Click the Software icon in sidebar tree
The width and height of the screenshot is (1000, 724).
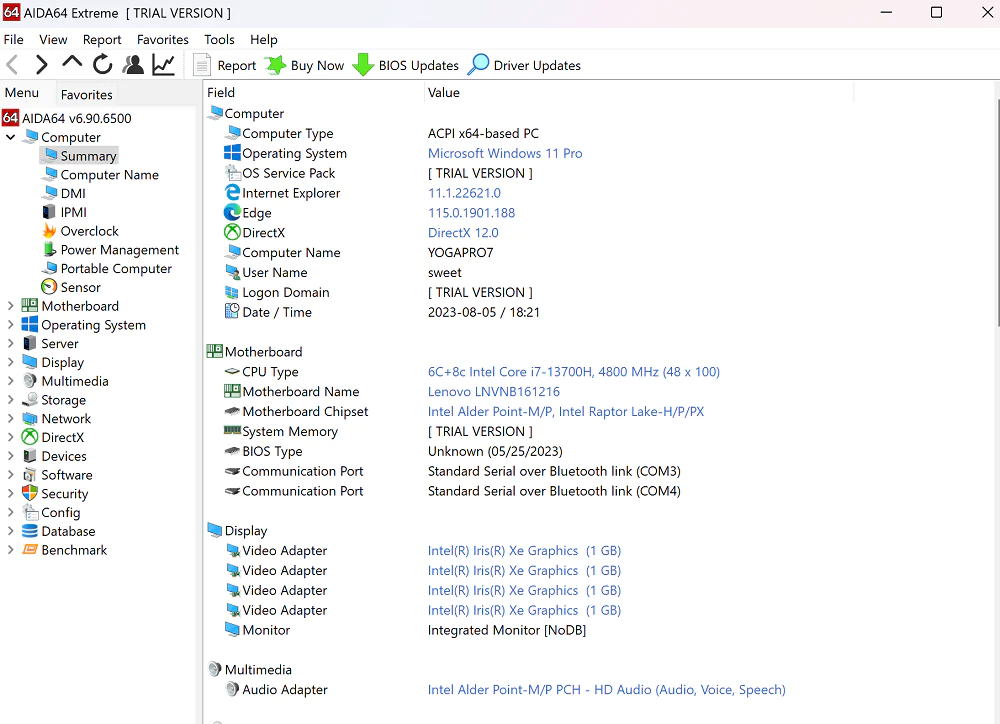click(x=30, y=475)
